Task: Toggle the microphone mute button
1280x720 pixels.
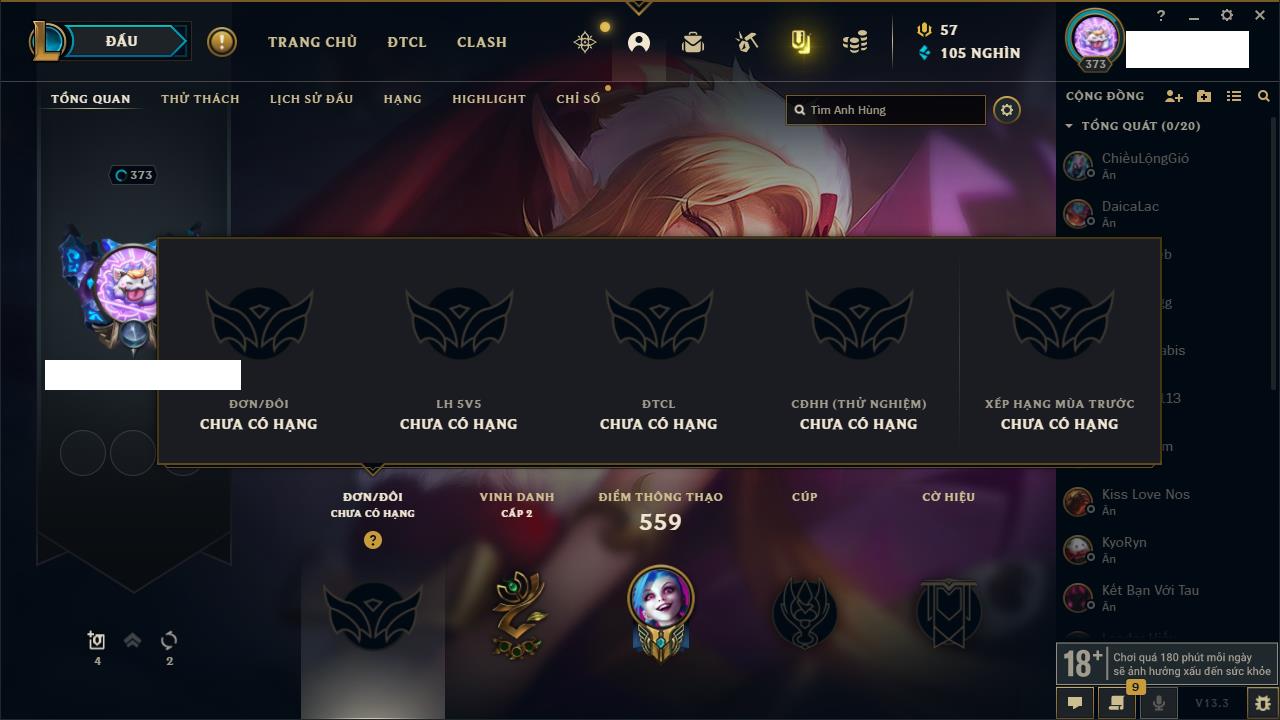Action: tap(1158, 703)
